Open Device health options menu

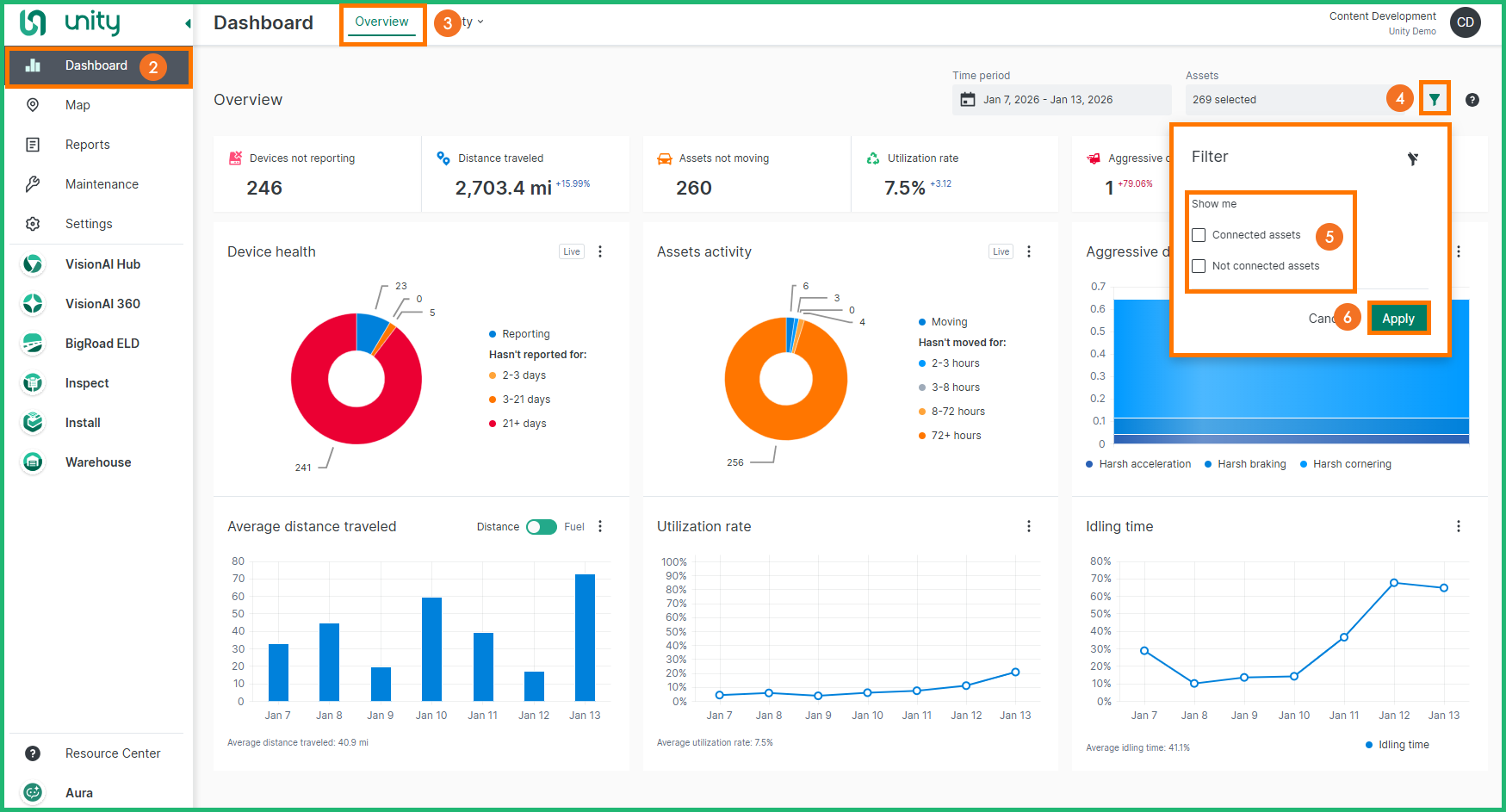[x=600, y=251]
